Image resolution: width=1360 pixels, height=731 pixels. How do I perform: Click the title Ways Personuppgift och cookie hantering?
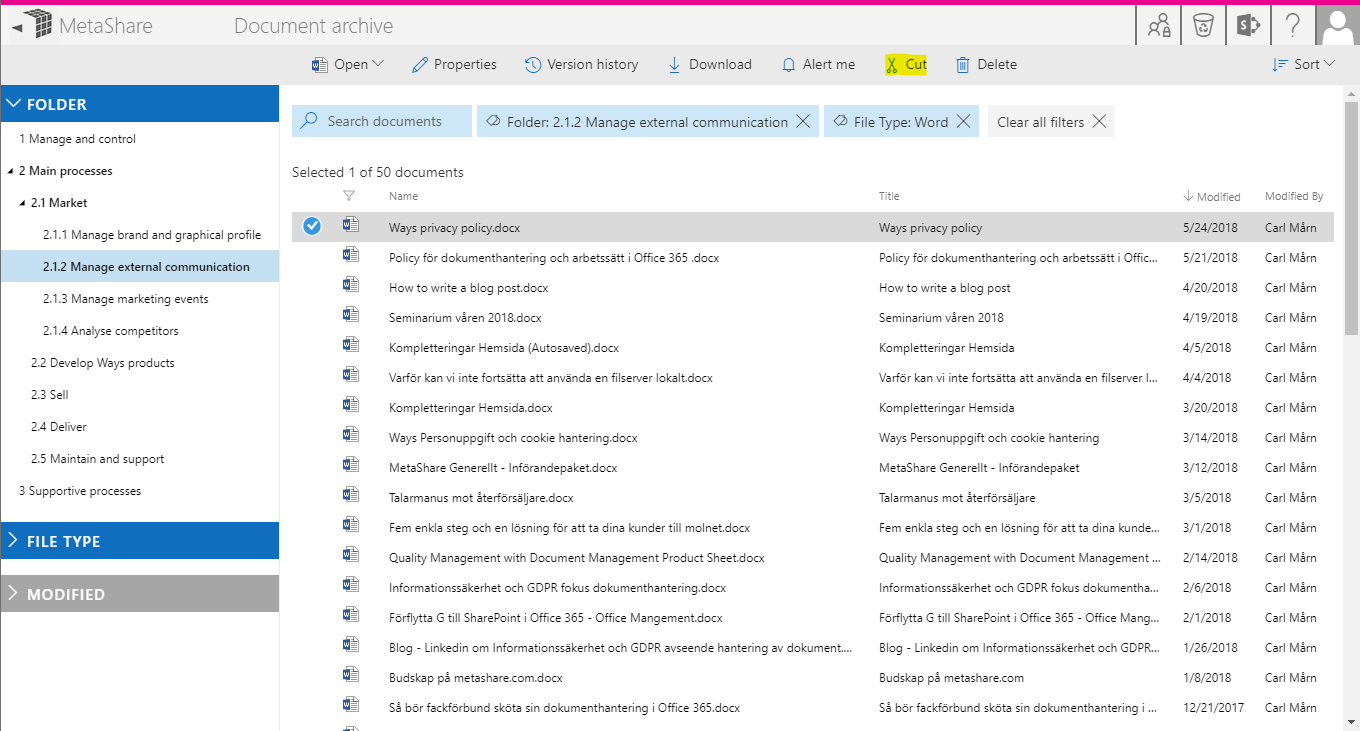tap(989, 438)
